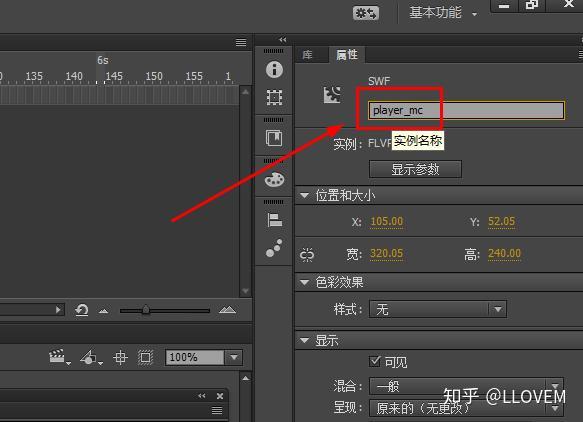This screenshot has width=583, height=422.
Task: Switch to the 库 library tab
Action: (x=307, y=55)
